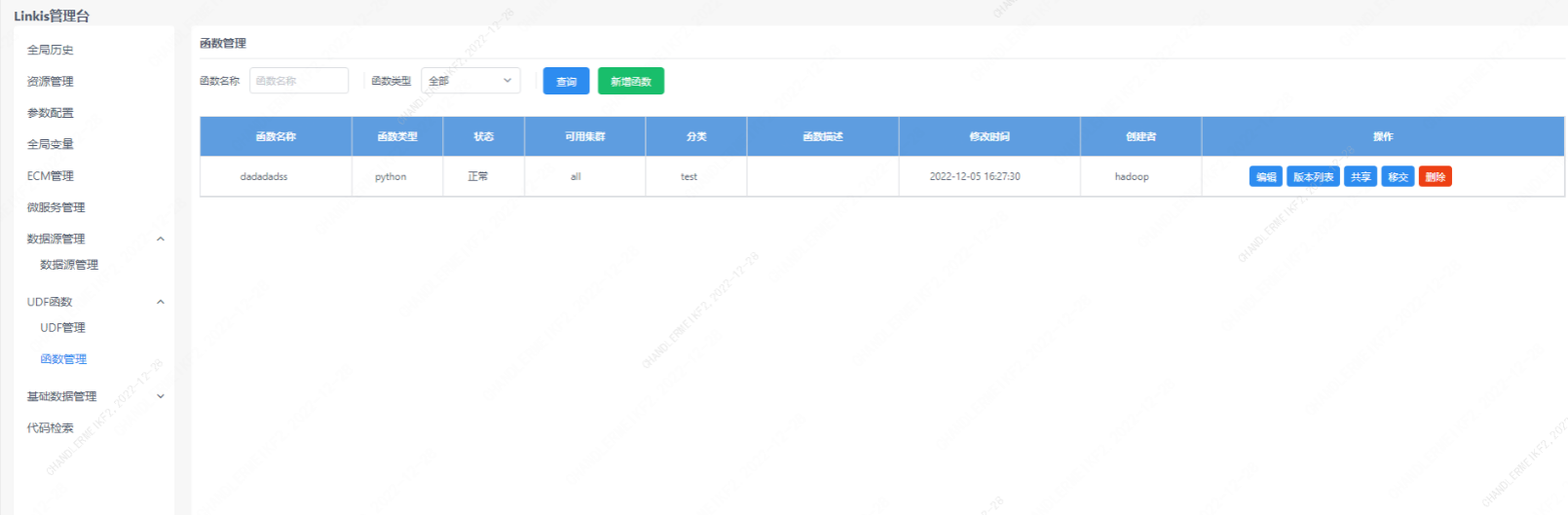
Task: Expand the 基础数据管理 menu chevron
Action: pos(161,396)
